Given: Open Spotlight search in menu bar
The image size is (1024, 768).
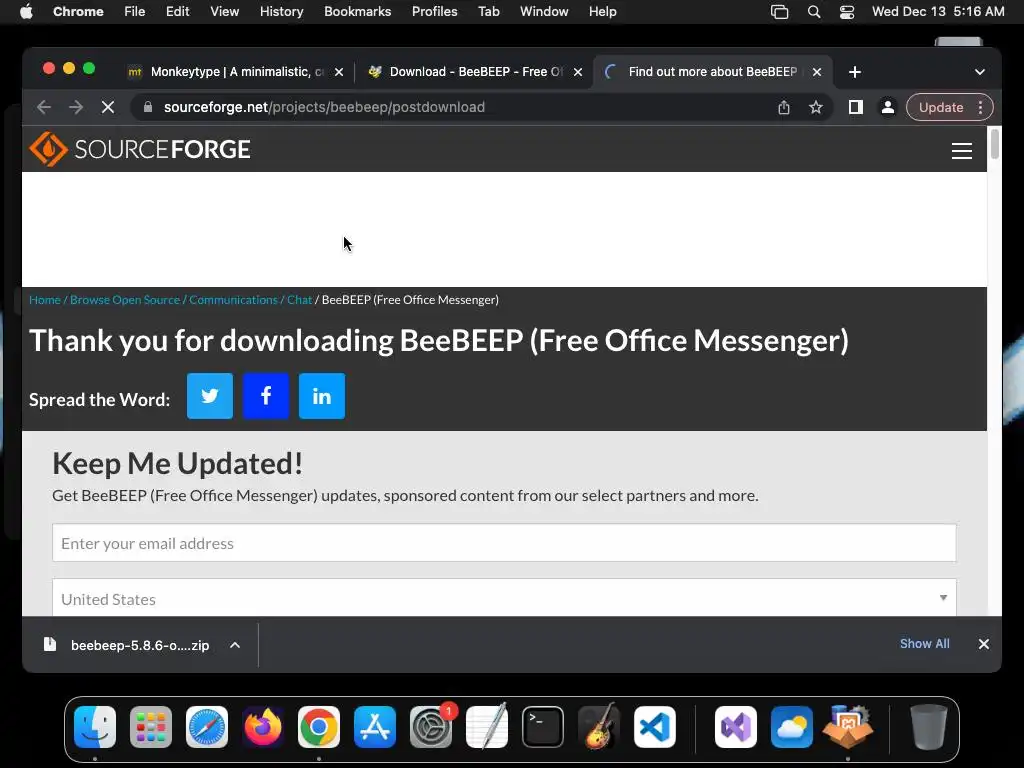Looking at the screenshot, I should pos(814,11).
